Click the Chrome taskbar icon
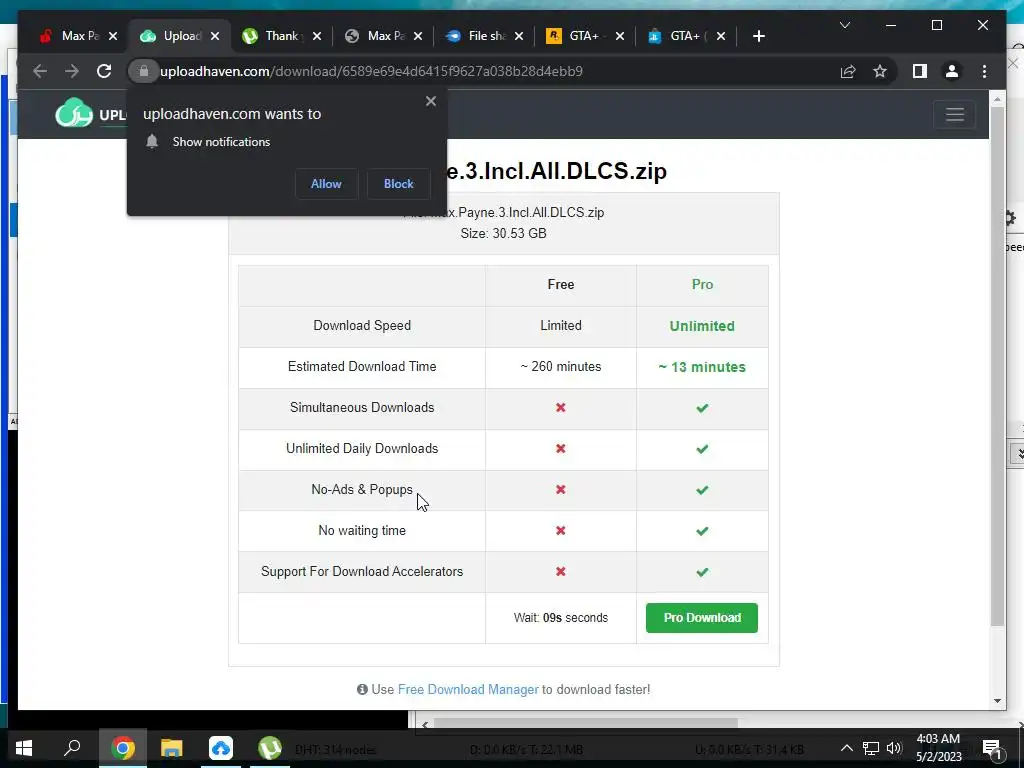The width and height of the screenshot is (1024, 768). pos(122,748)
